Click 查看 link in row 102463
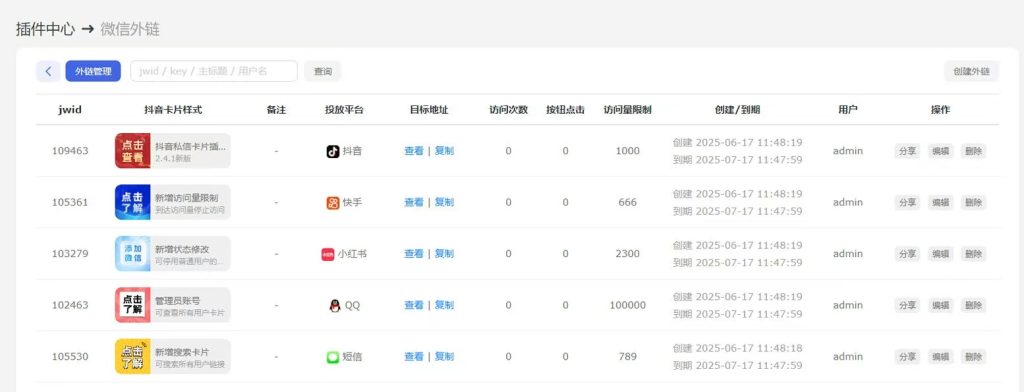This screenshot has width=1024, height=392. [x=414, y=305]
